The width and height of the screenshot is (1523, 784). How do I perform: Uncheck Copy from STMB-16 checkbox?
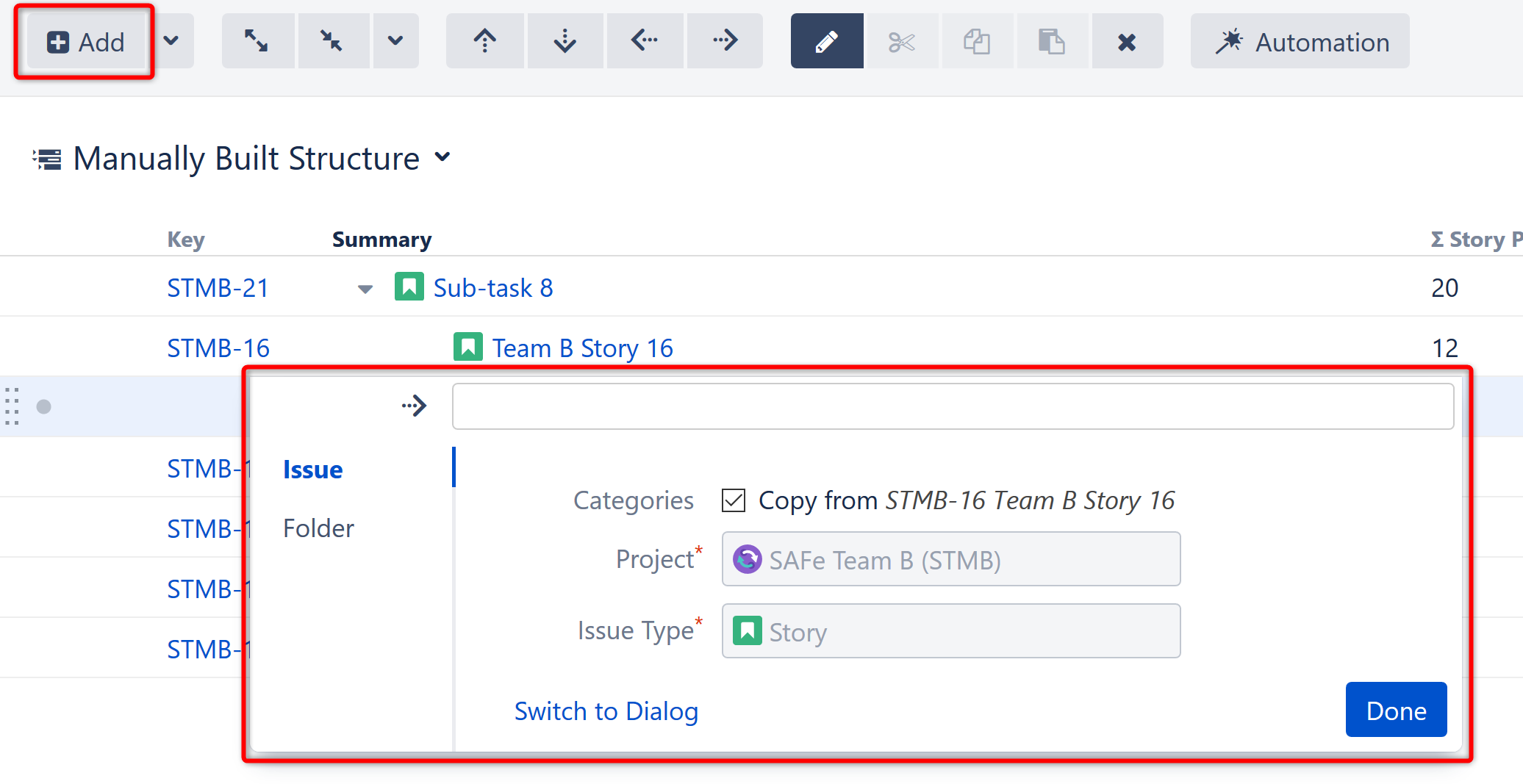(734, 500)
